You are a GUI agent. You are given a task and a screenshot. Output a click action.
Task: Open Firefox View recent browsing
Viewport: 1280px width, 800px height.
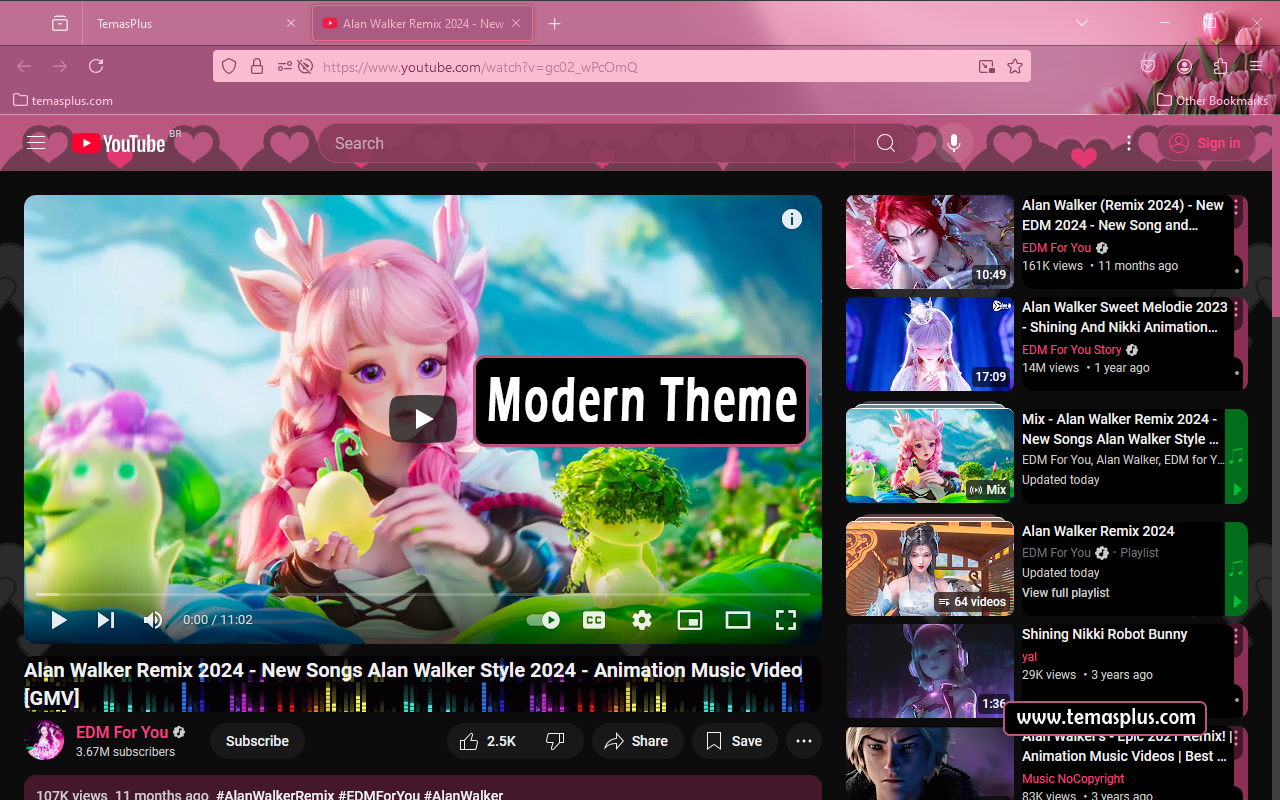pos(60,23)
